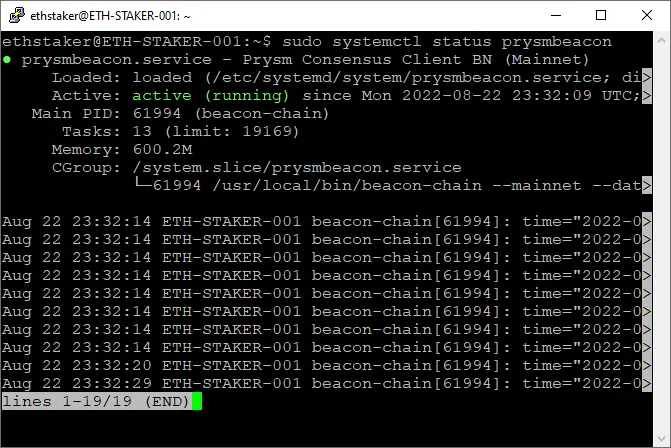Click the Main PID 61994 value

click(157, 113)
